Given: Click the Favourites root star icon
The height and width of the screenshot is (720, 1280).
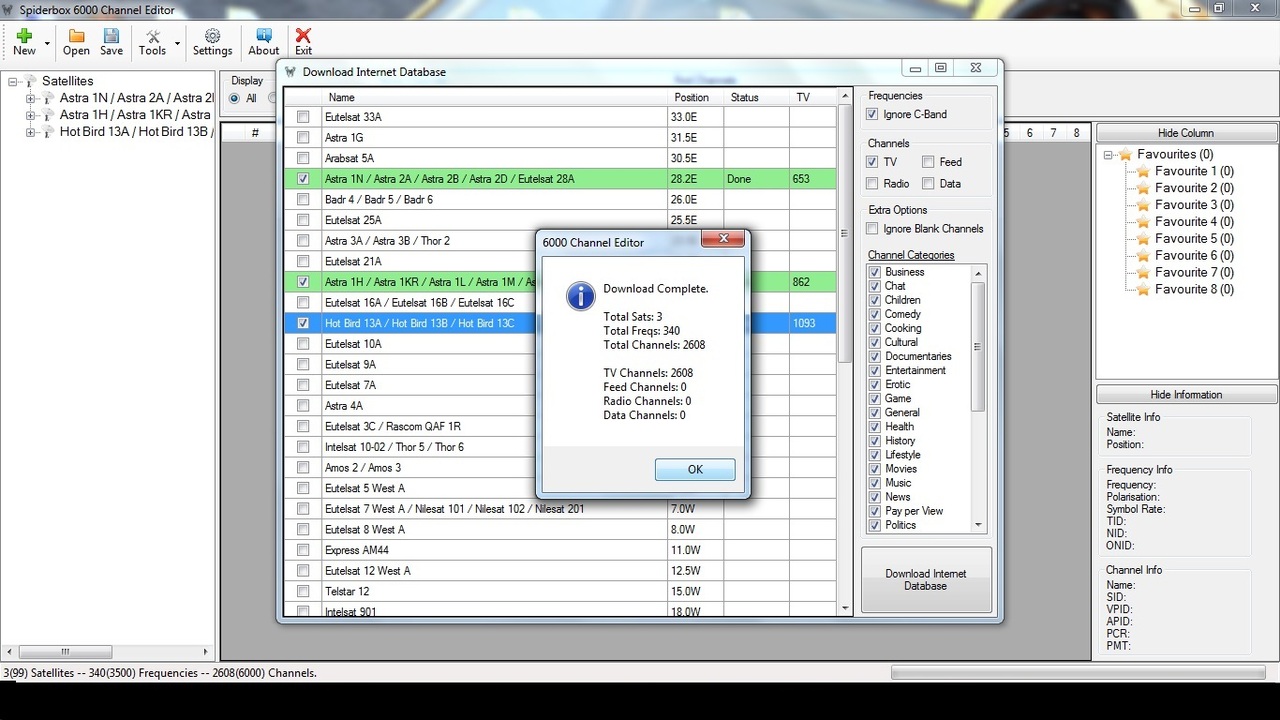Looking at the screenshot, I should (1126, 154).
